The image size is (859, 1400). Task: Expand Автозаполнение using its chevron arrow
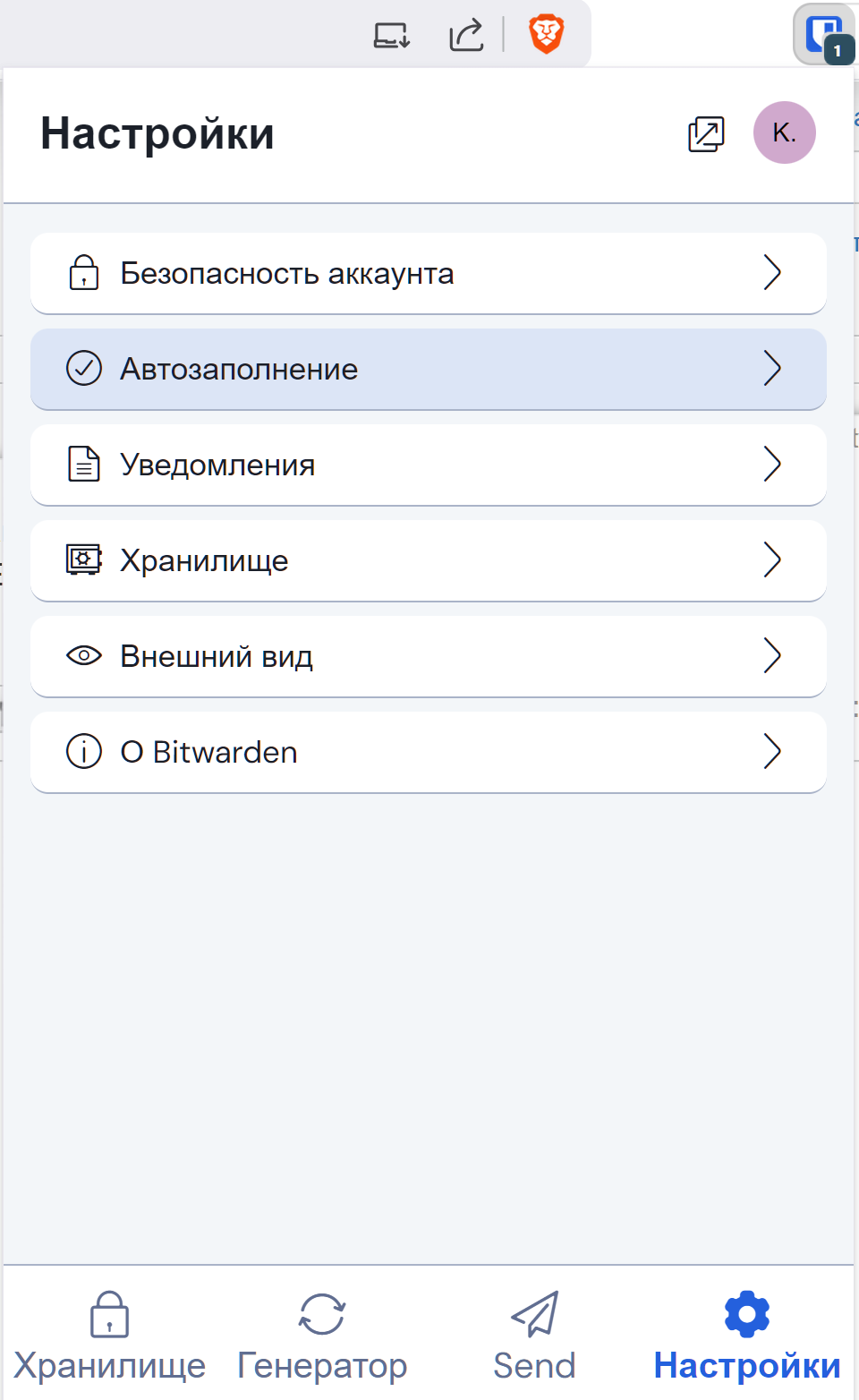(x=772, y=369)
